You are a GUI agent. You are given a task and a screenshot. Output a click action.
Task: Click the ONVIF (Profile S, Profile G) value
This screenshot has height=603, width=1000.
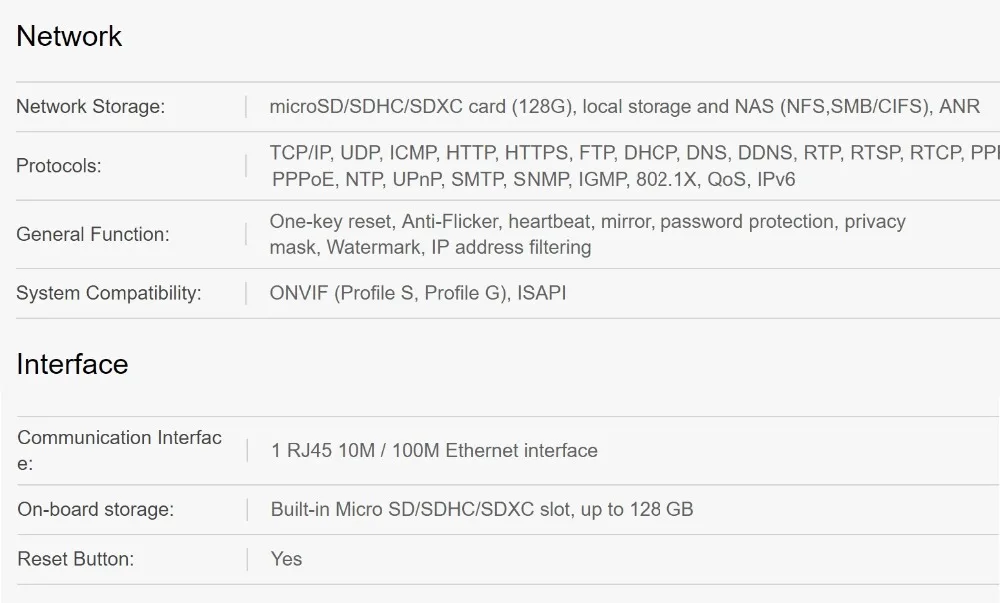388,294
